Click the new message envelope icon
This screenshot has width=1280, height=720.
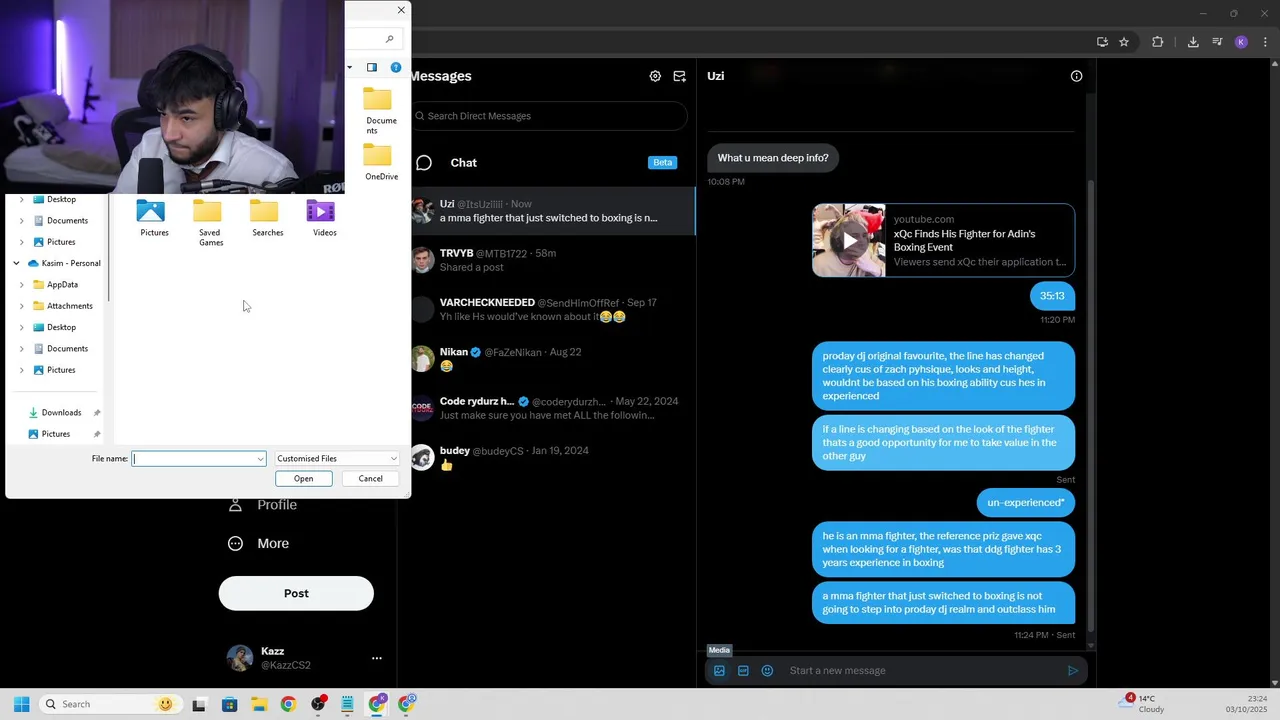click(x=680, y=76)
